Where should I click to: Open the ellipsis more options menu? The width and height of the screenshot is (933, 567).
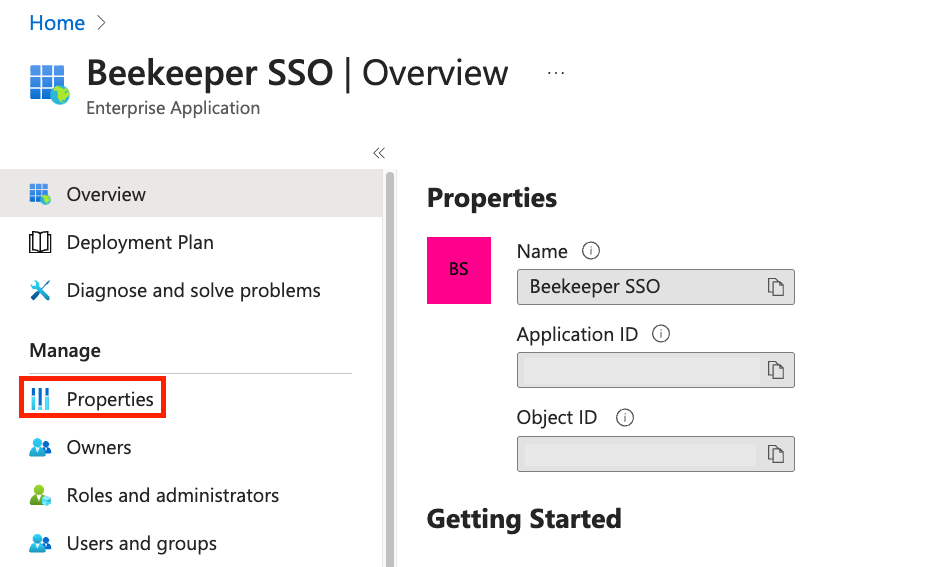[556, 73]
